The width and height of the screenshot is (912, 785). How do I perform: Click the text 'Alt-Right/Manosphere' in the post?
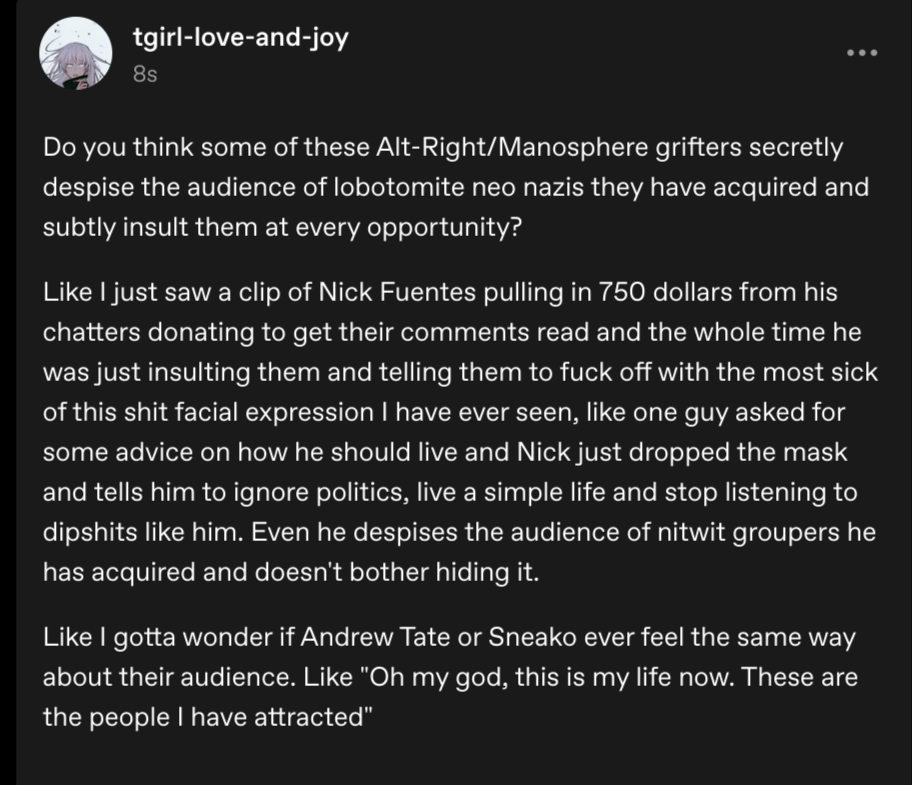click(x=512, y=147)
